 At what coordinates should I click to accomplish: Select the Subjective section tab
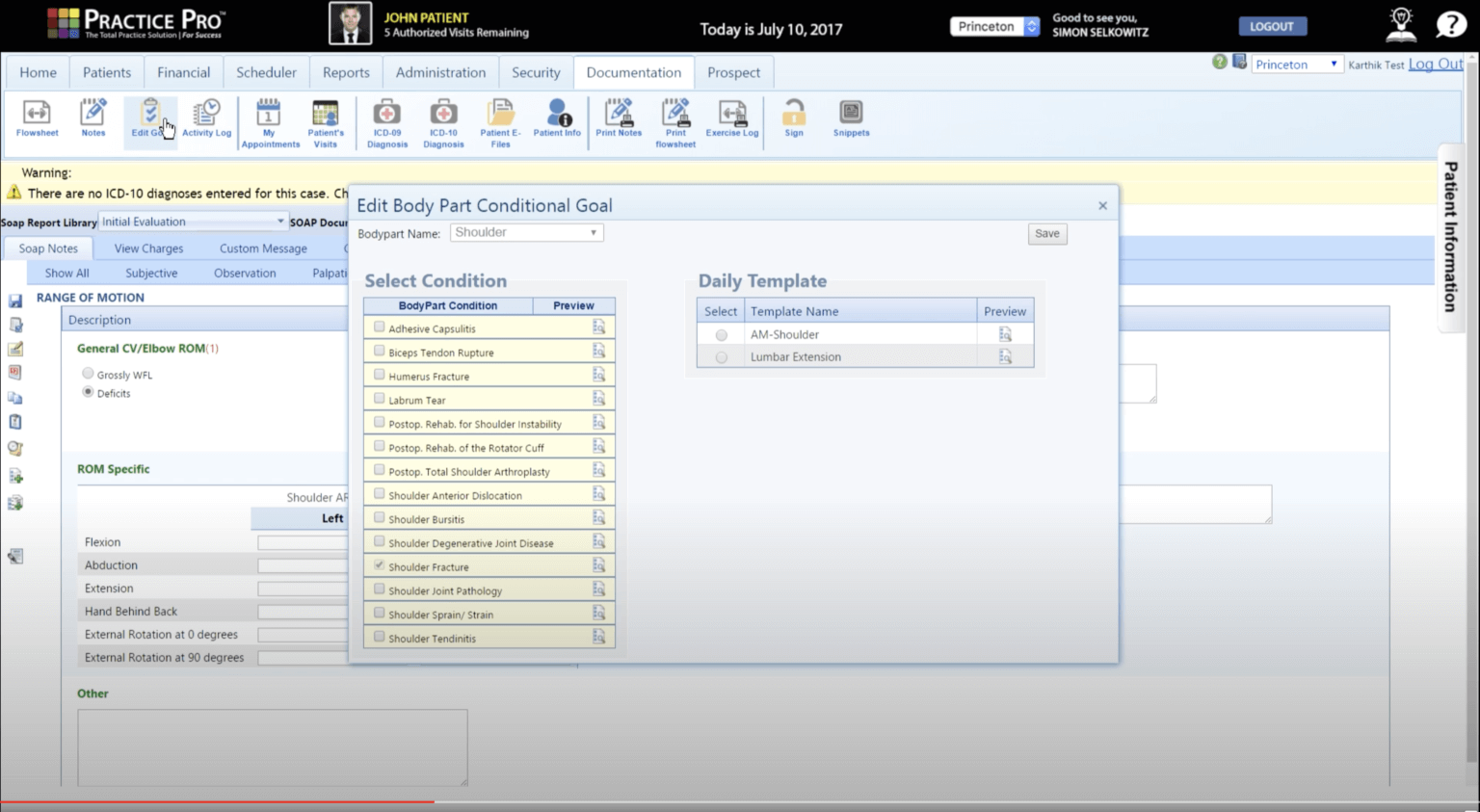coord(151,274)
